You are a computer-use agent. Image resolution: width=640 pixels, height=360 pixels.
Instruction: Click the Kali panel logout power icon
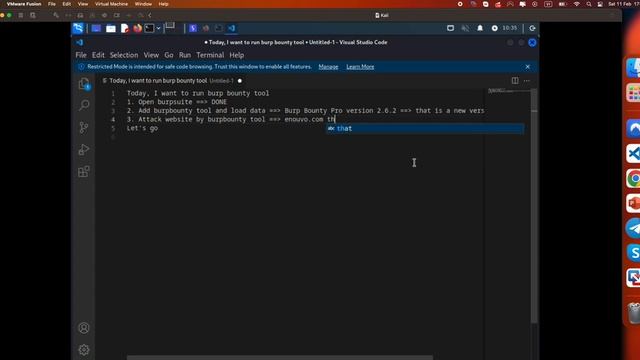pos(532,28)
